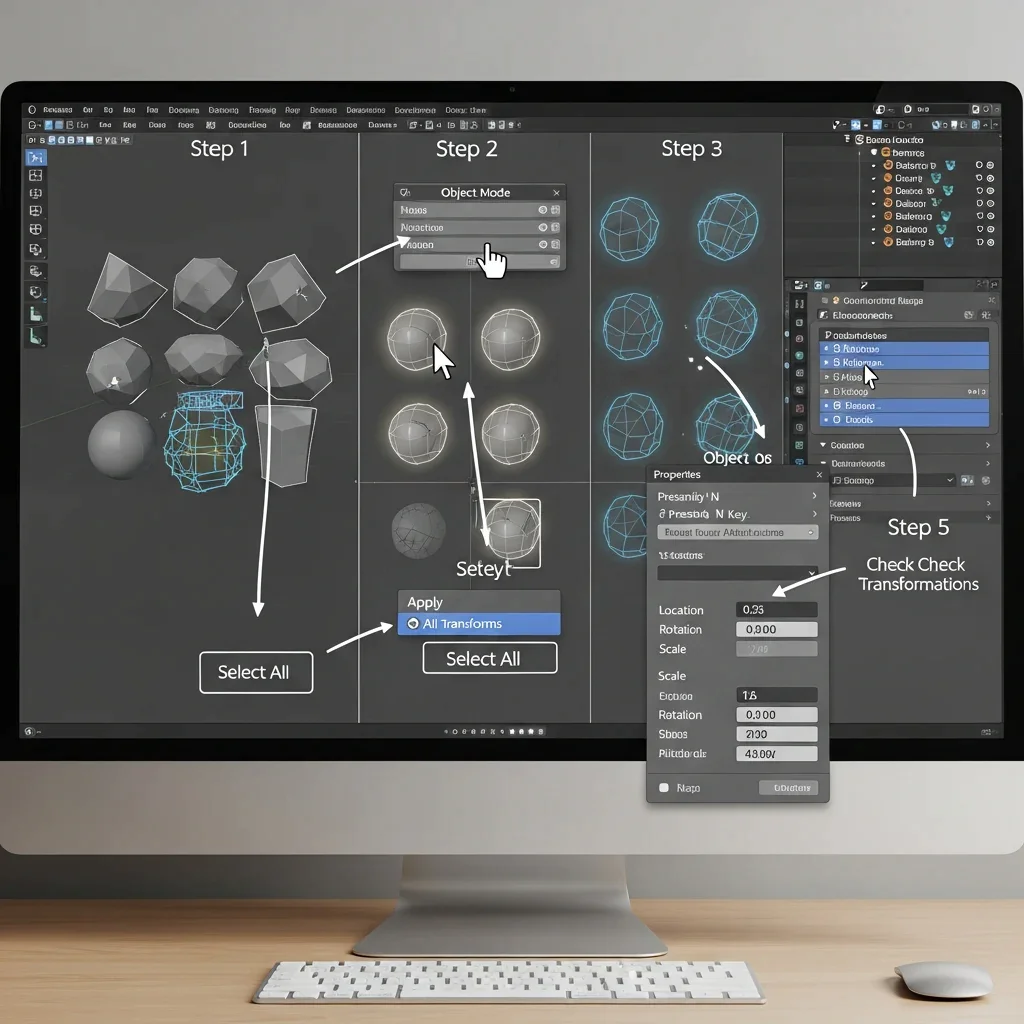This screenshot has height=1024, width=1024.
Task: Open dropdown below the blue list in properties editor
Action: tap(890, 480)
